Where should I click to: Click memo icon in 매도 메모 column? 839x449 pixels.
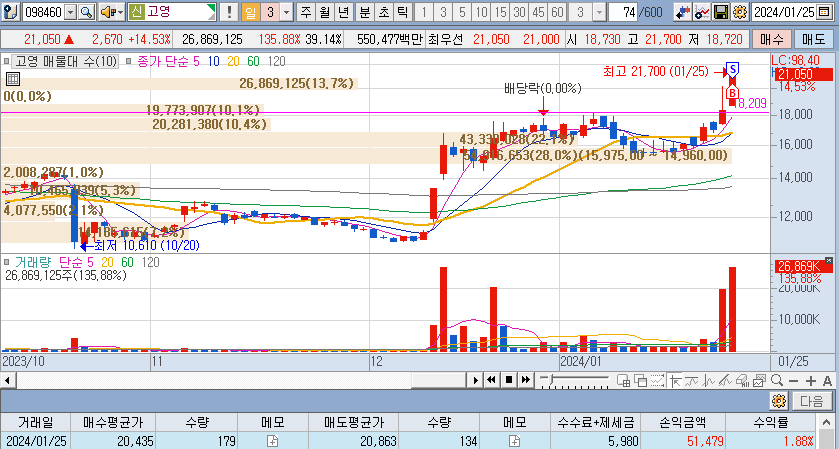click(x=514, y=441)
